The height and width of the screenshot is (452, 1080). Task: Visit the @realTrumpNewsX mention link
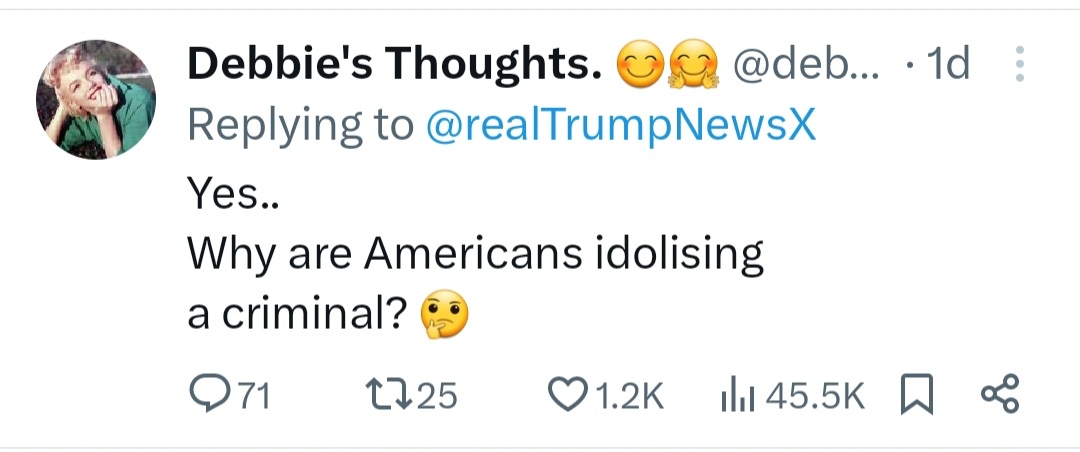click(620, 125)
